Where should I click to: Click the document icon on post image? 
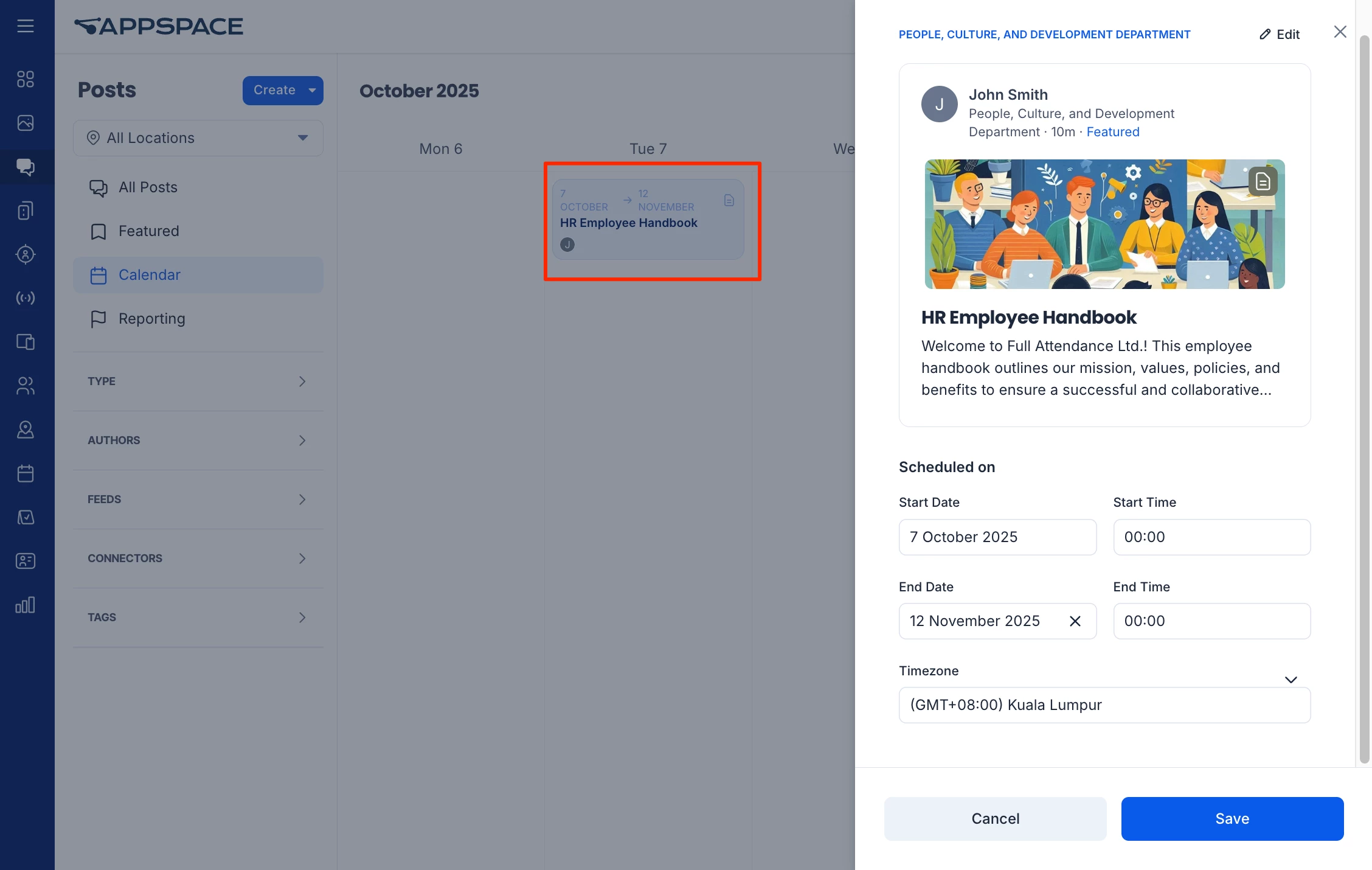(1263, 181)
